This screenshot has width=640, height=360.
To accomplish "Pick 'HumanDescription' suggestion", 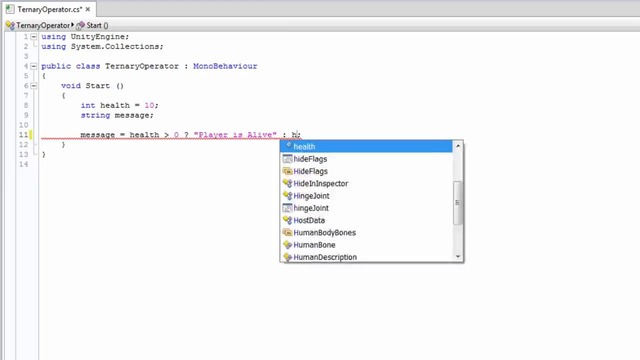I will pyautogui.click(x=366, y=257).
